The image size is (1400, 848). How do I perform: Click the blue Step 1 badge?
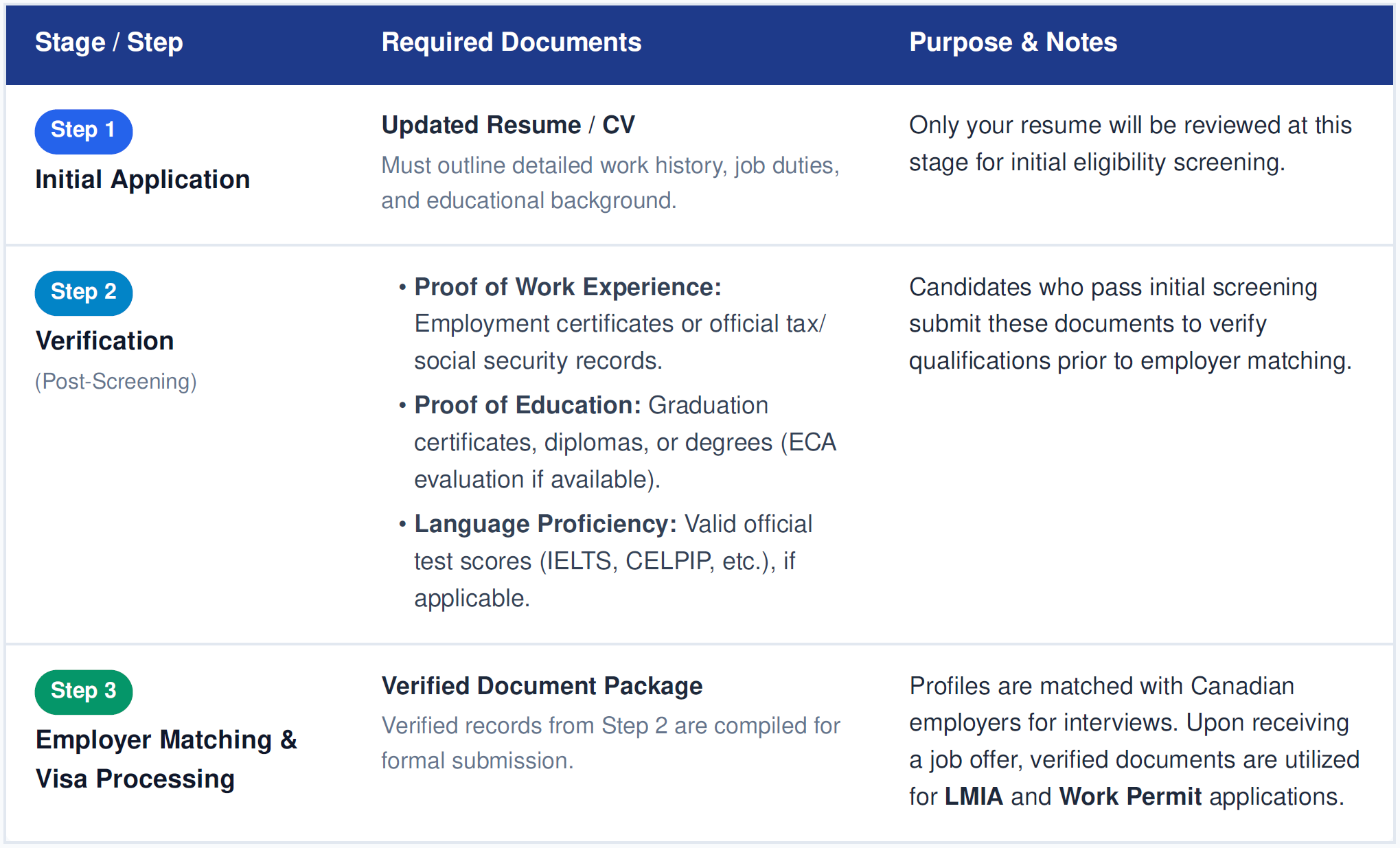coord(84,131)
